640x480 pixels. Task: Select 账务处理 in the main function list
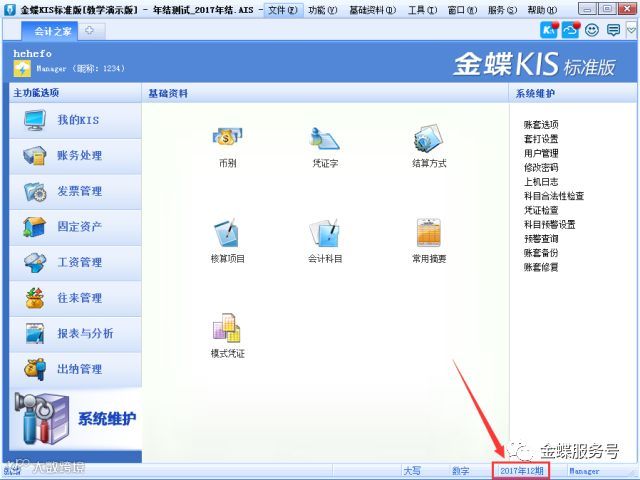76,156
